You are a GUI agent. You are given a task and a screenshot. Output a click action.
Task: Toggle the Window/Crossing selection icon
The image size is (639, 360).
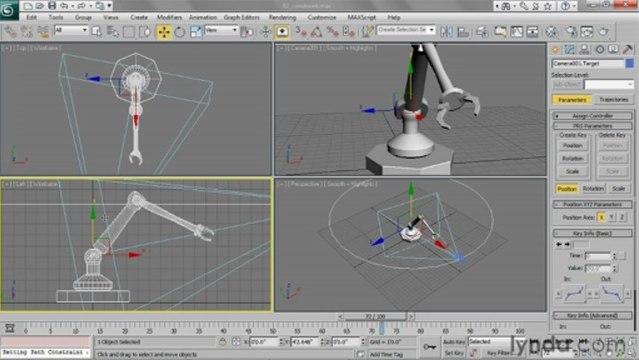[x=145, y=31]
